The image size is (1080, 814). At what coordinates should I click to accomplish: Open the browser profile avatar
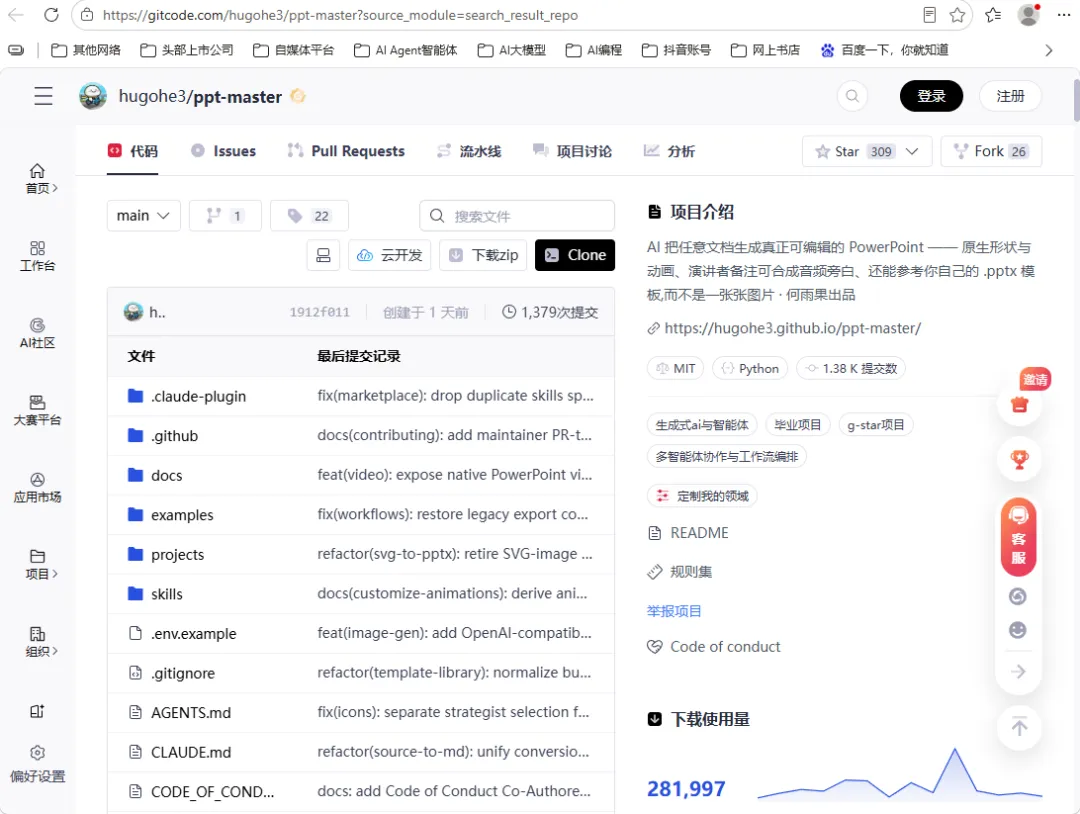(x=1029, y=15)
